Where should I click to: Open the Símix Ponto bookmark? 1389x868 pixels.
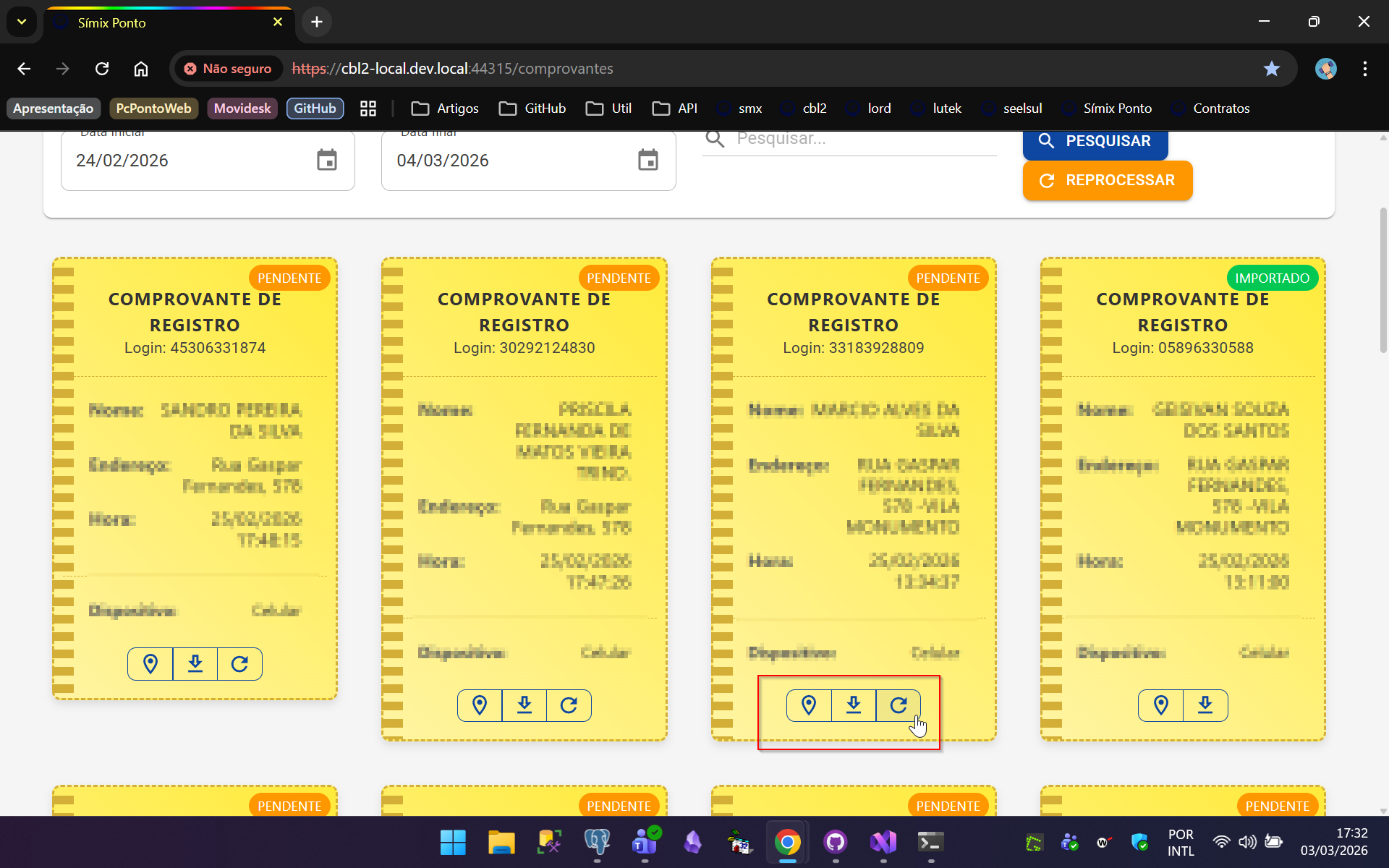[x=1107, y=109]
